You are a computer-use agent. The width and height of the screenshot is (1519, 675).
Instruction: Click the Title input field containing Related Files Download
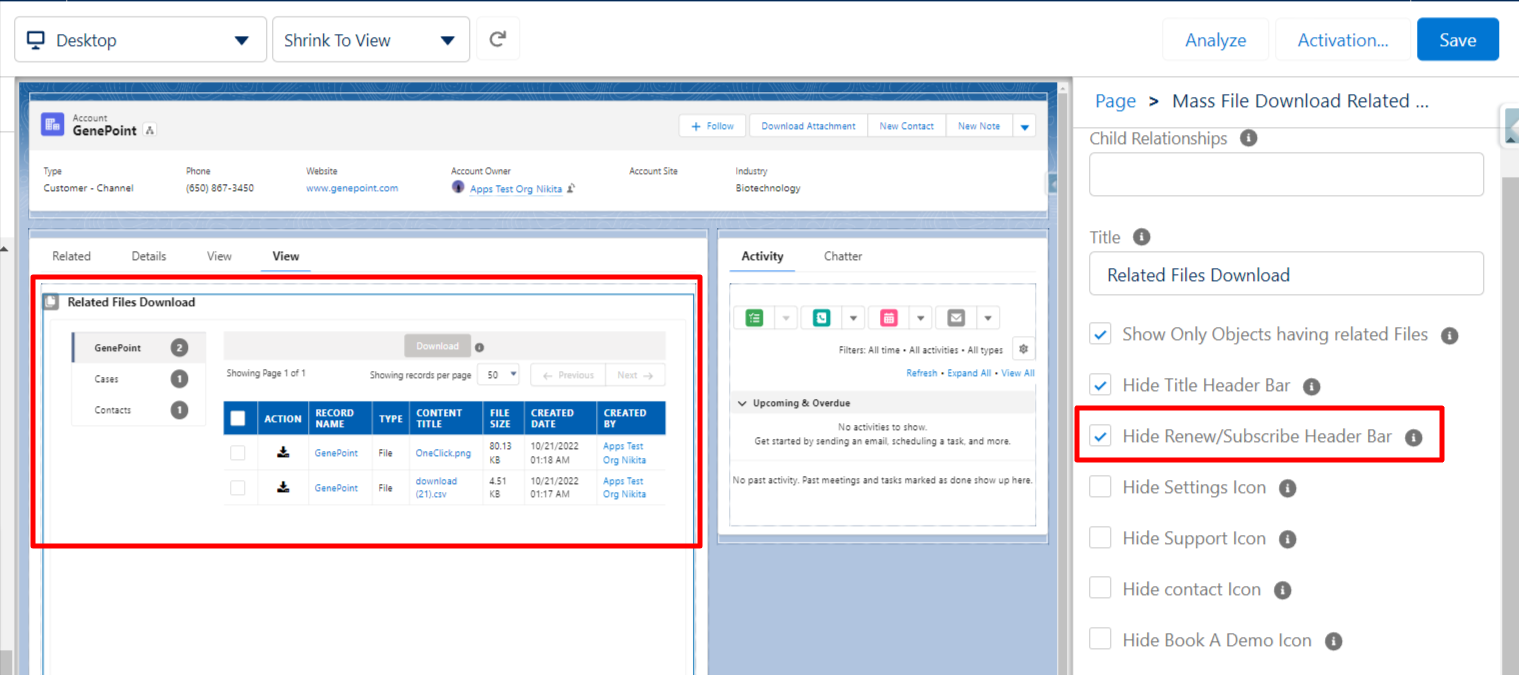click(1286, 274)
